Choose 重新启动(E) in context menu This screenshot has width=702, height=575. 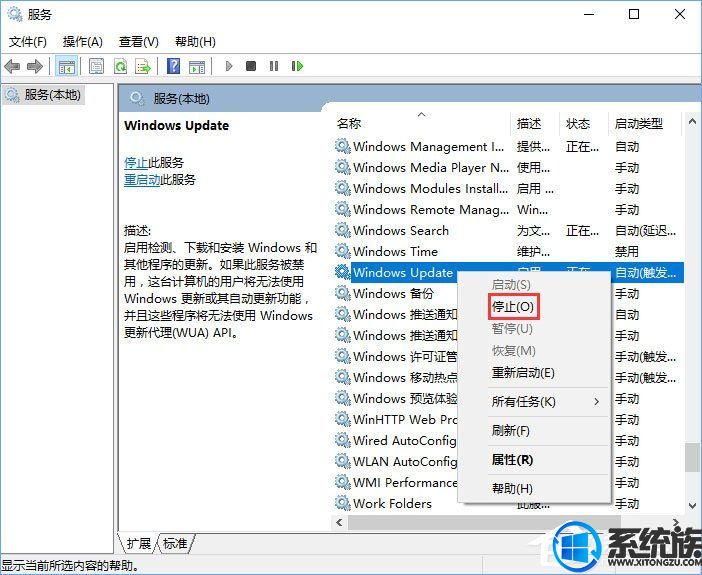tap(523, 373)
